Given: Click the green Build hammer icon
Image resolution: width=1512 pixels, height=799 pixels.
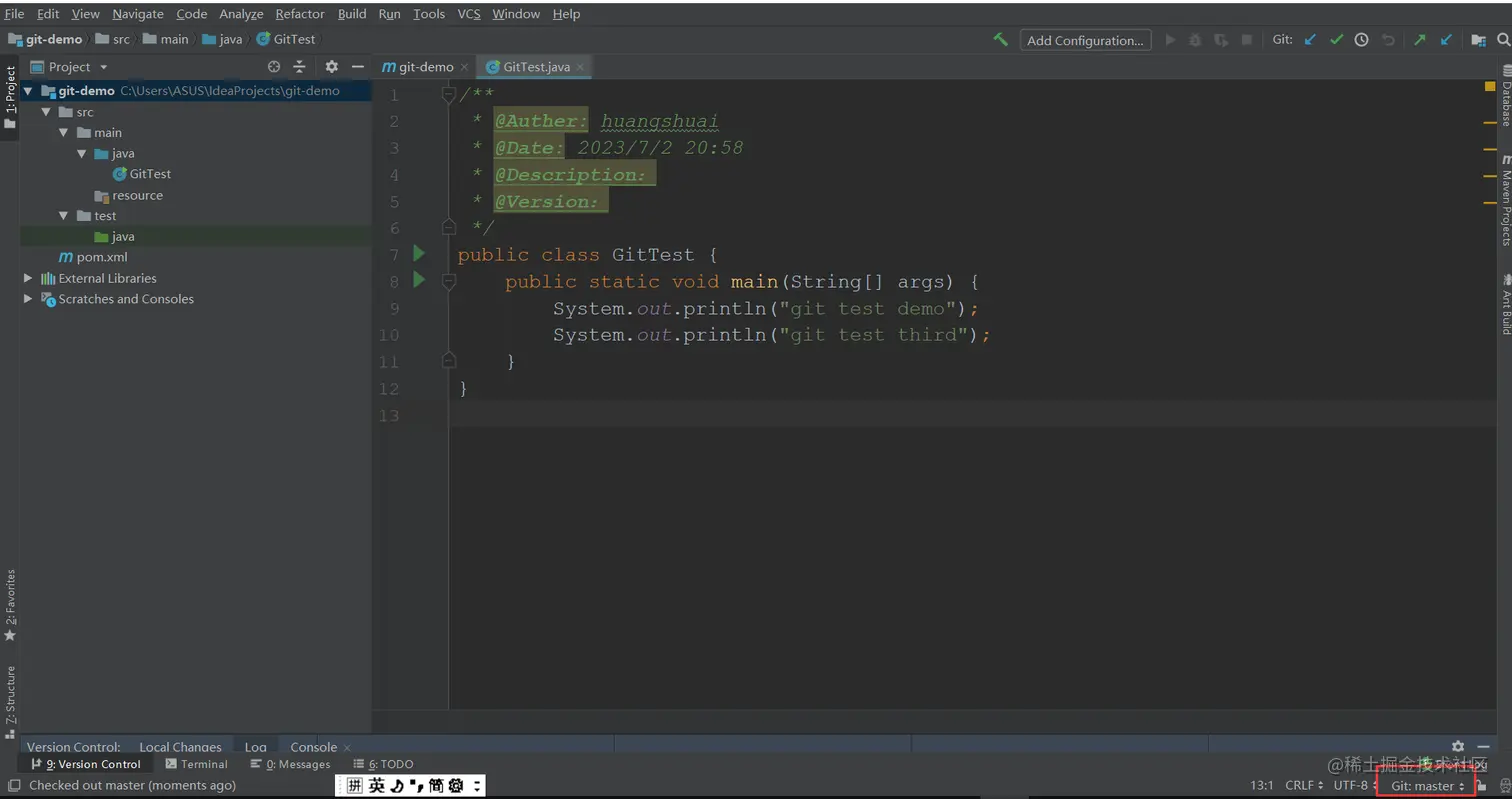Looking at the screenshot, I should [1000, 40].
